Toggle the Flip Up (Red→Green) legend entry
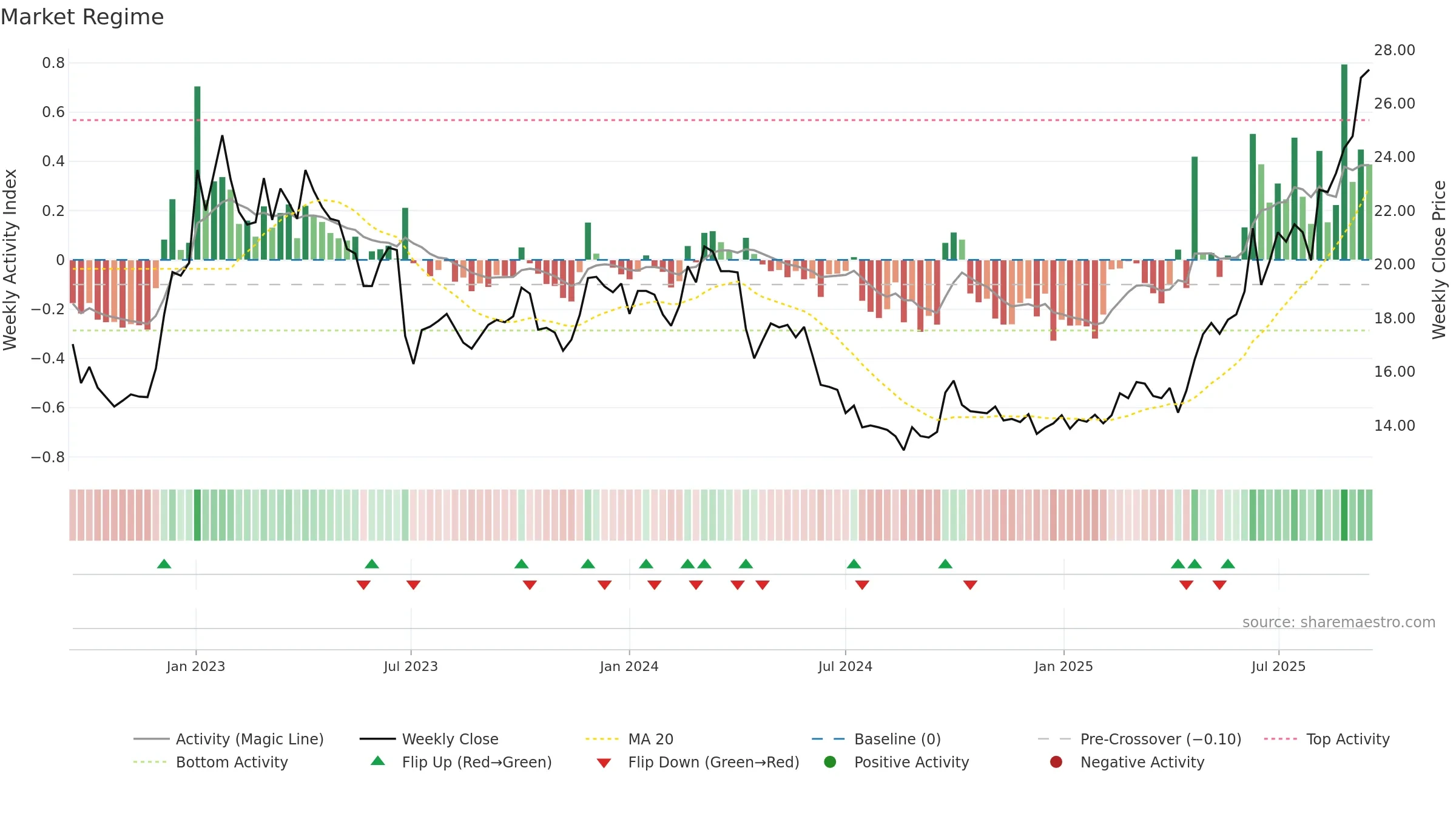Viewport: 1456px width, 819px height. pos(461,762)
